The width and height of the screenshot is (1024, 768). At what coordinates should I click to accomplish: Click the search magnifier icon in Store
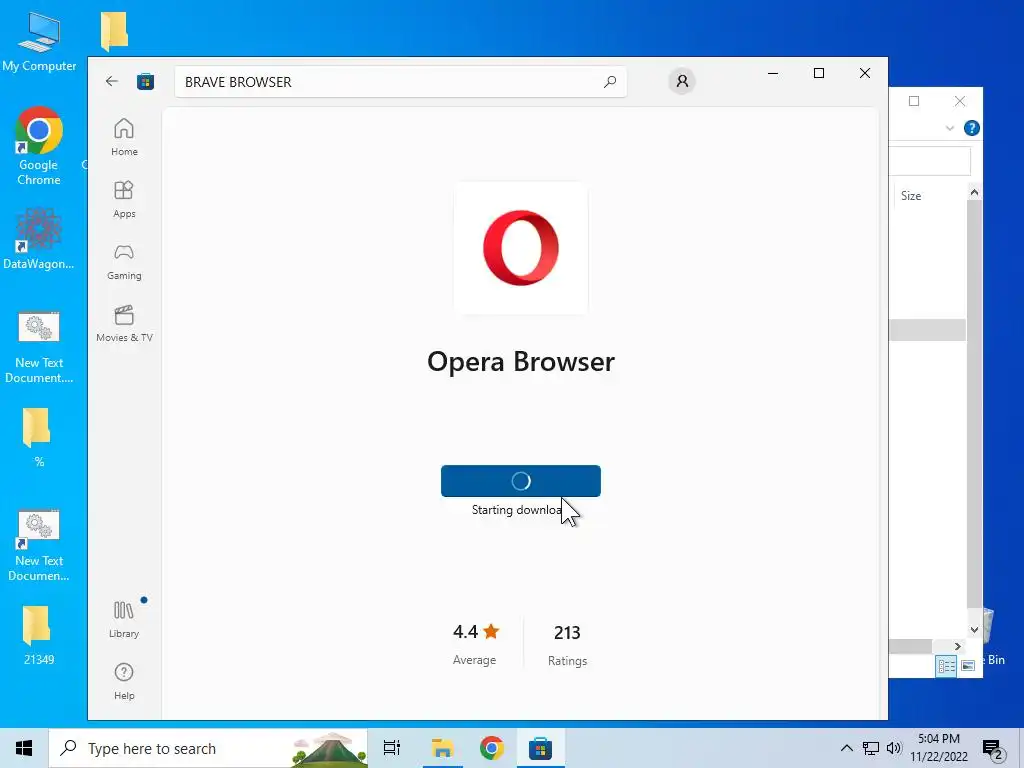click(x=610, y=82)
